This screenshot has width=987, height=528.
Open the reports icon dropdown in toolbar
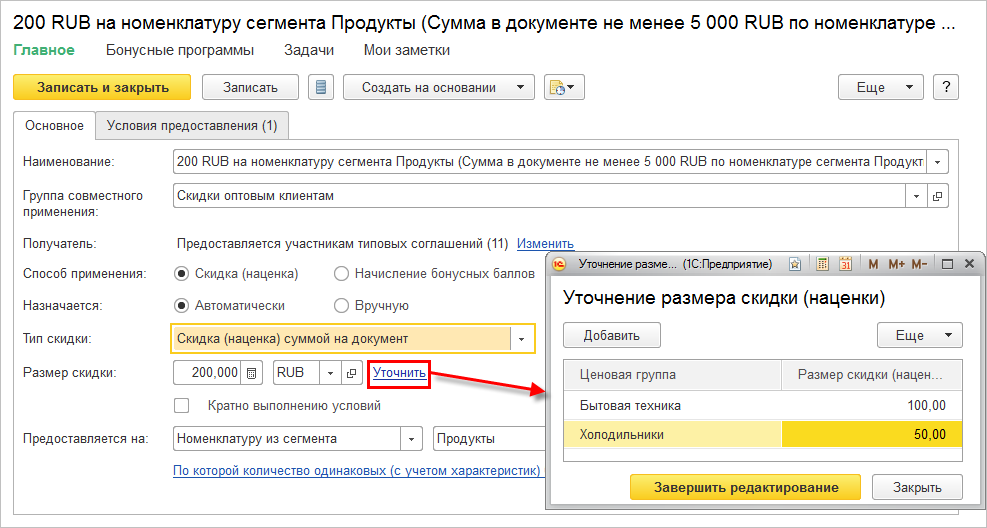[x=564, y=87]
